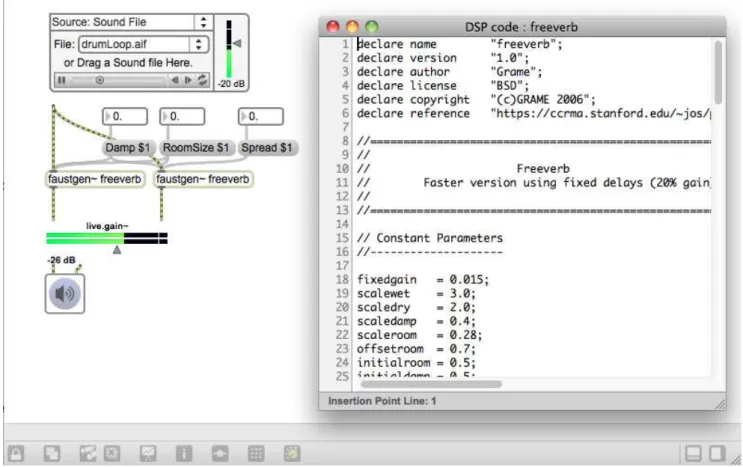Toggle the speaker audio on/off button
Screen dimensions: 743x467
point(65,294)
